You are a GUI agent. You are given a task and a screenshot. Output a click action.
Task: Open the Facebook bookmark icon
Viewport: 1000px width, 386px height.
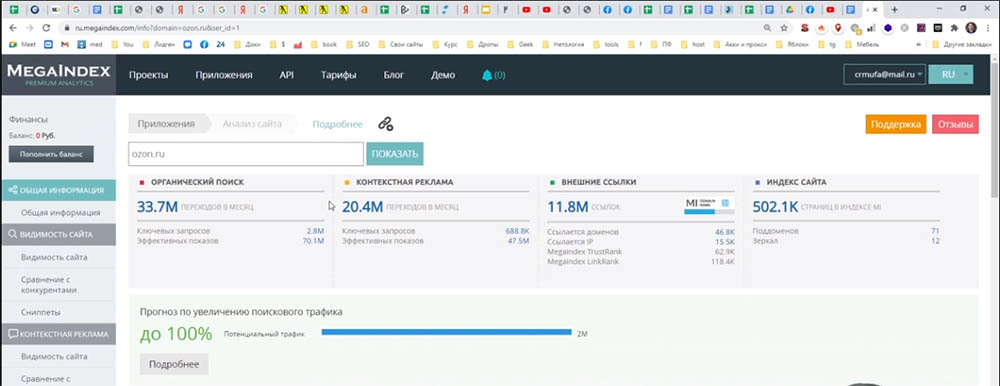pyautogui.click(x=204, y=45)
